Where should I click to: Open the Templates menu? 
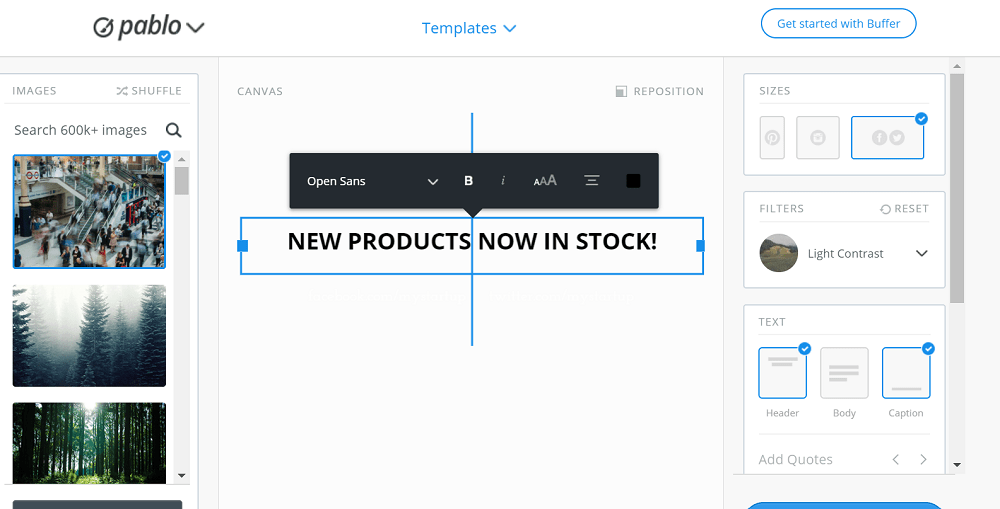click(469, 28)
